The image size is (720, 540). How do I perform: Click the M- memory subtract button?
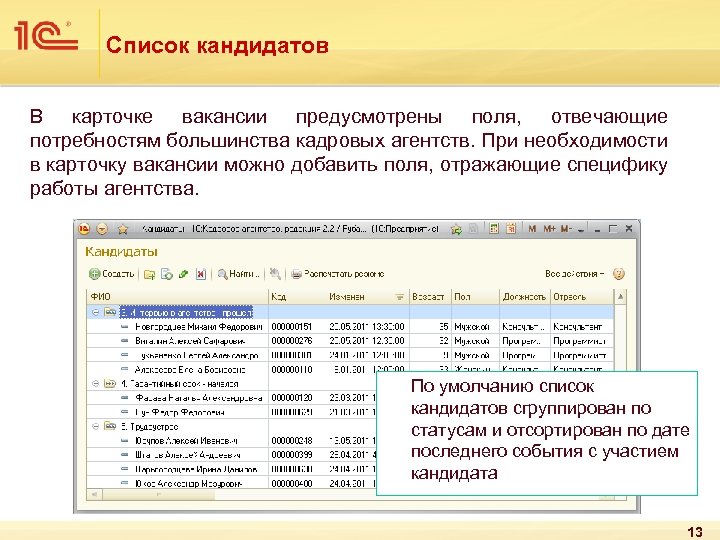tap(566, 228)
